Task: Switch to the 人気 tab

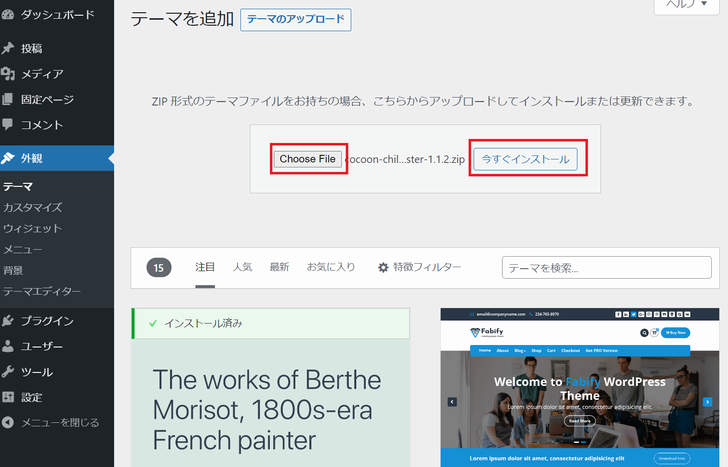Action: [242, 268]
